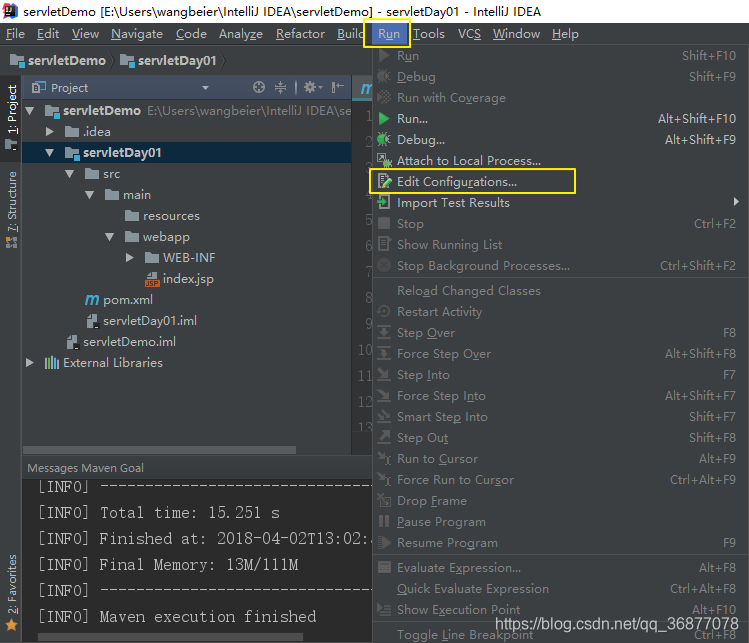Close the Run menu by clicking Run

tap(389, 34)
